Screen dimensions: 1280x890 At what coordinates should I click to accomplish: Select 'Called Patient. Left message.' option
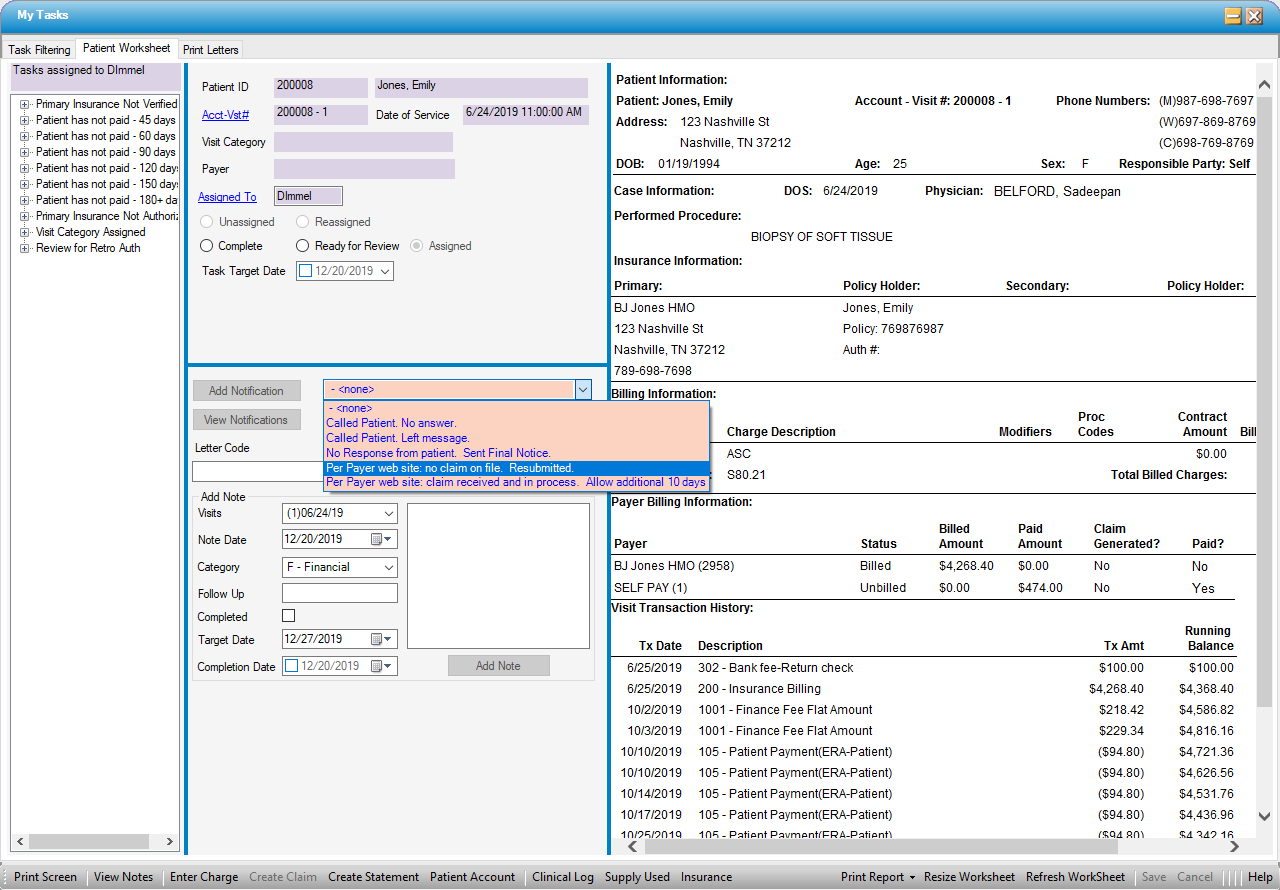398,438
